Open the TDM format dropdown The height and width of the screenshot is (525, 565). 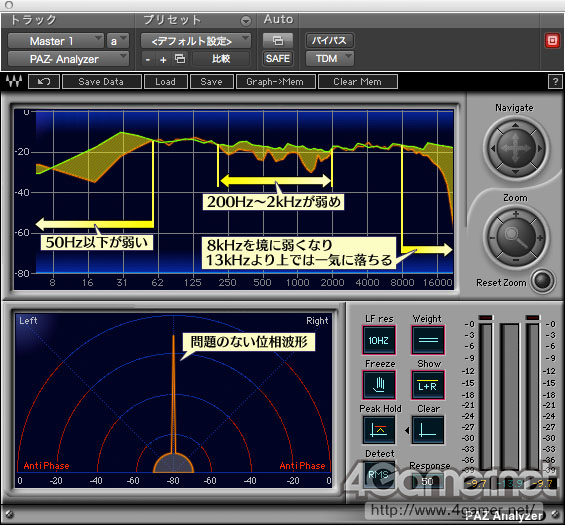(329, 58)
